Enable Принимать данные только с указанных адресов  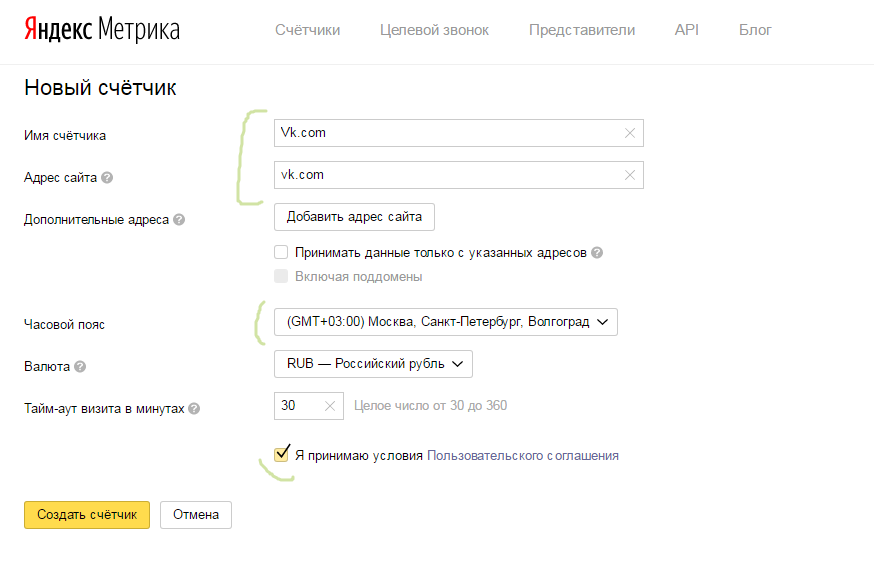pos(282,253)
